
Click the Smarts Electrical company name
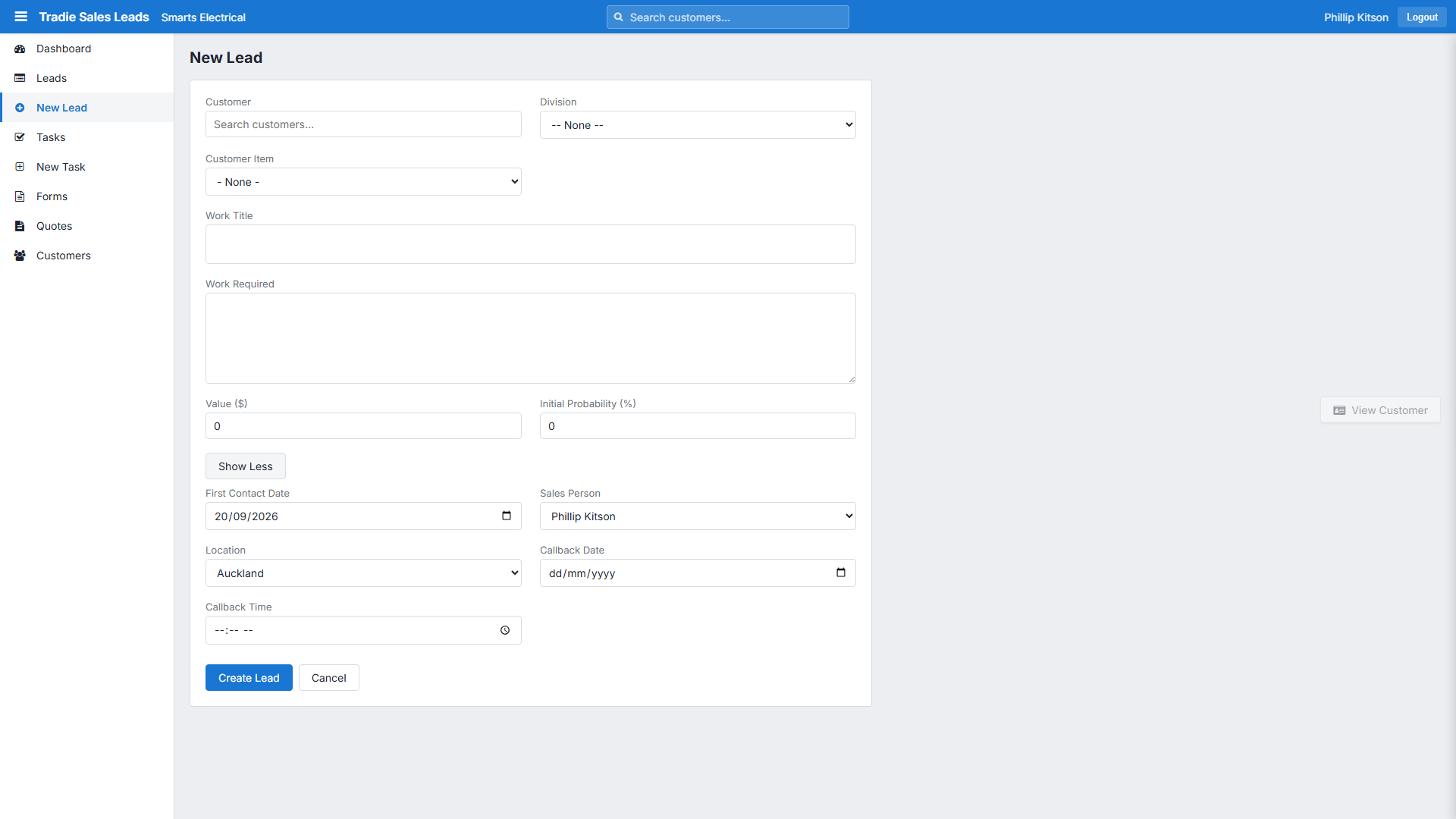[x=203, y=17]
